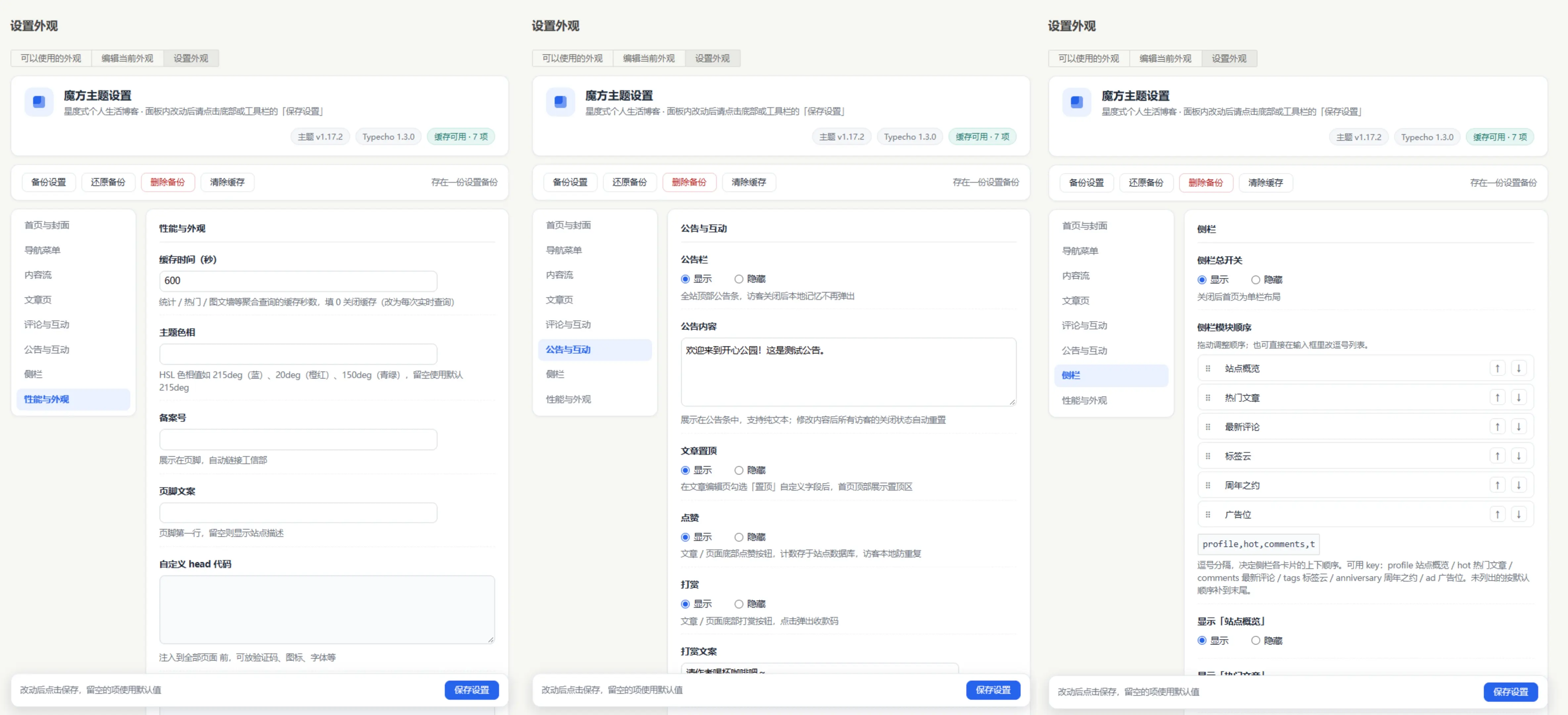This screenshot has width=1568, height=715.
Task: Click 备份设置 button in the middle panel
Action: [570, 182]
